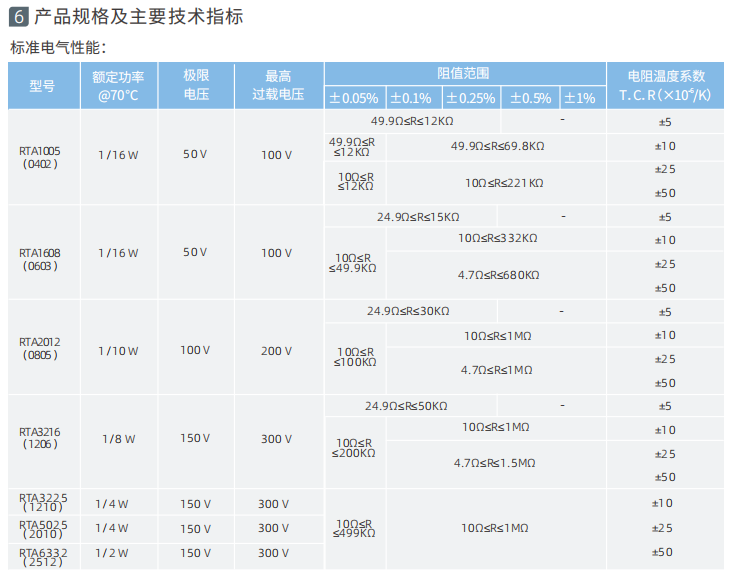734x586 pixels.
Task: Click the 1/10 W rated power cell
Action: 118,351
